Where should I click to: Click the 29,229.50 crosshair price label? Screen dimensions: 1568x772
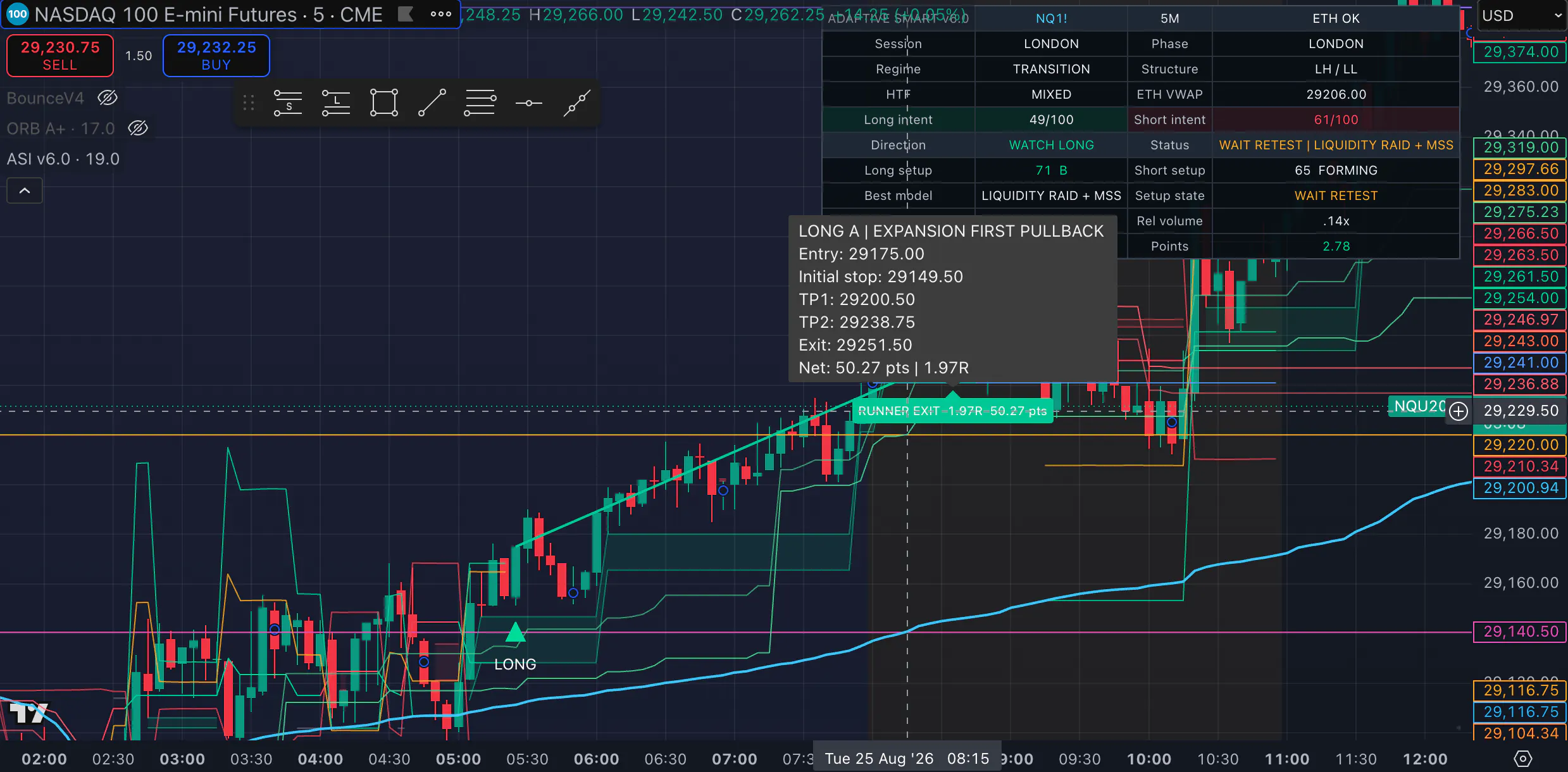(1521, 411)
